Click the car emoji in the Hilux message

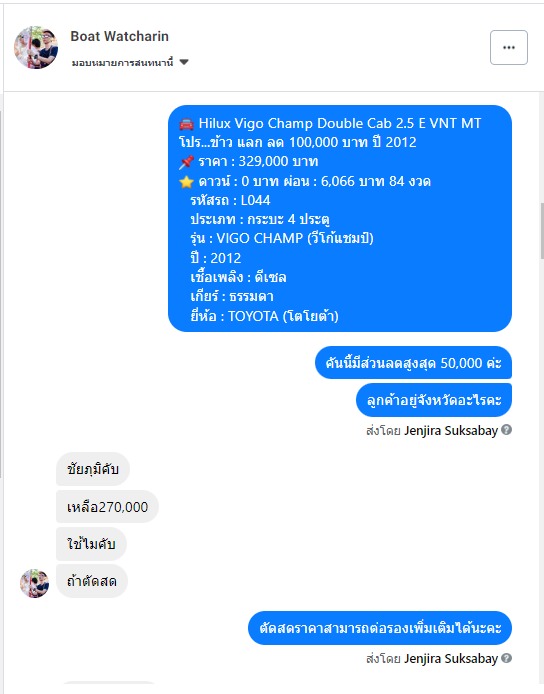coord(186,123)
